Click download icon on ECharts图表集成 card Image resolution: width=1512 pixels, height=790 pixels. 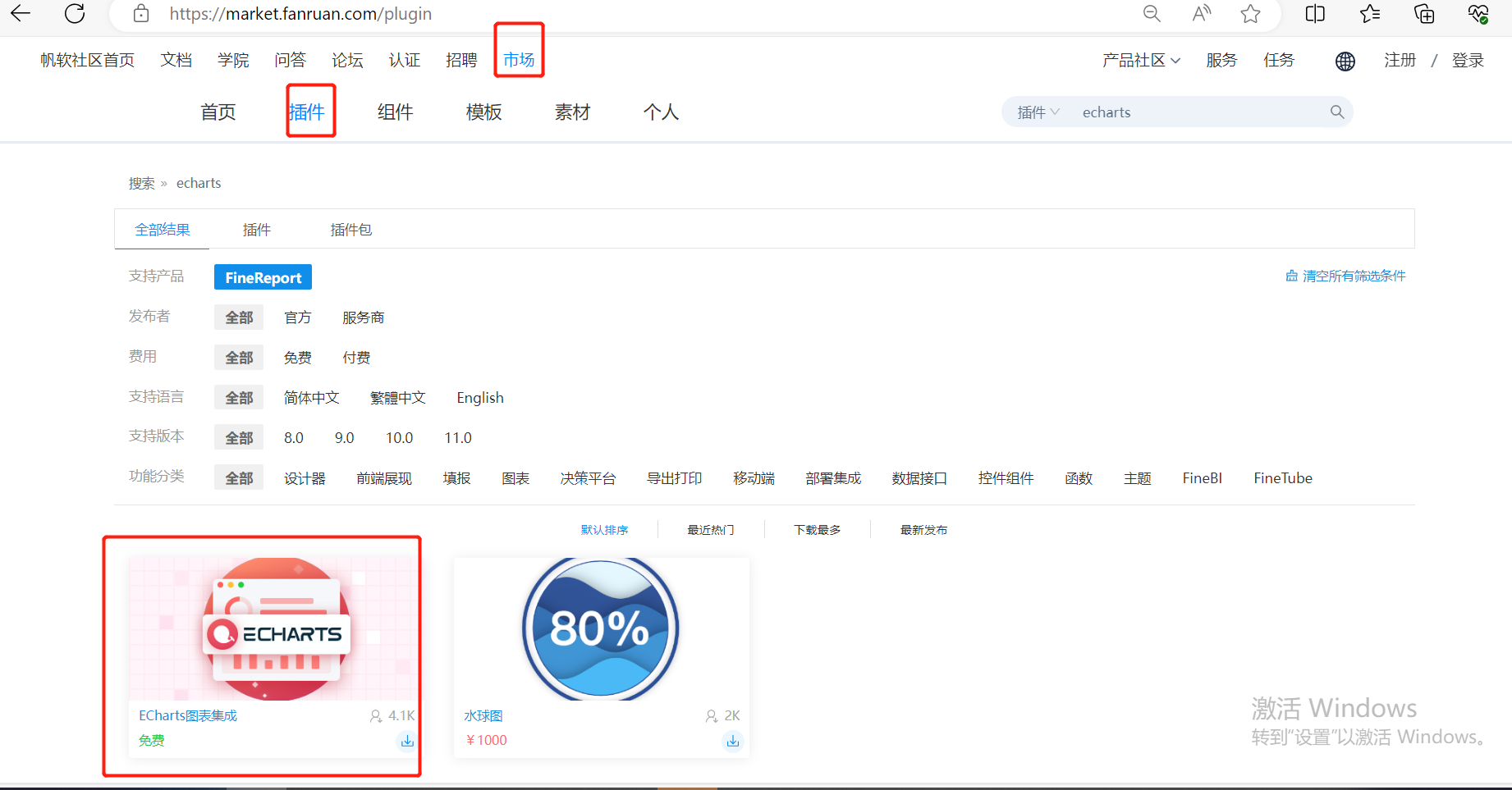pyautogui.click(x=407, y=741)
